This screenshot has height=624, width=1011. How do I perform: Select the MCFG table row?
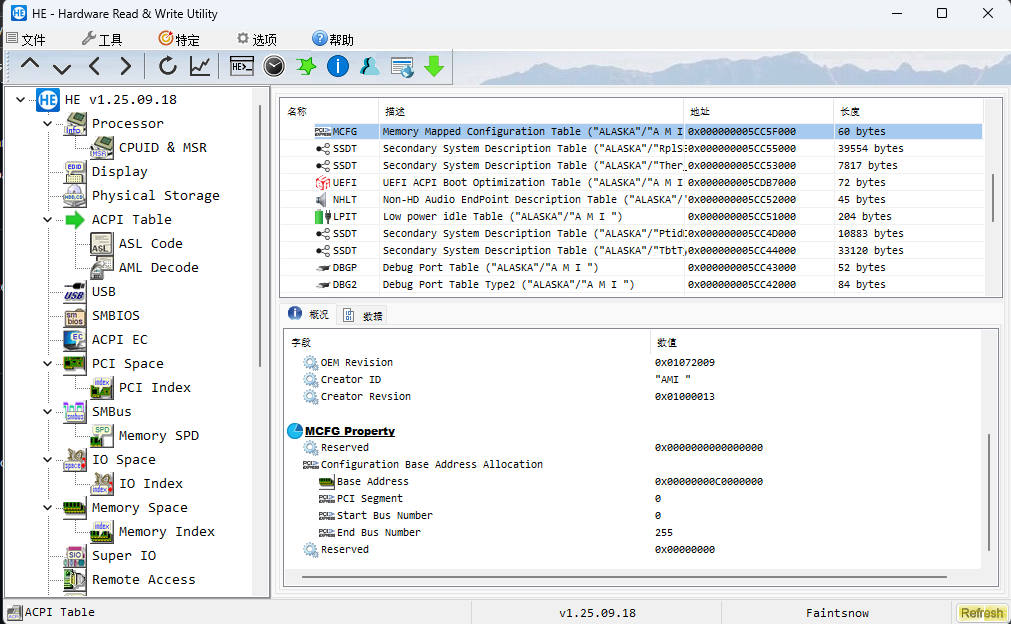(632, 132)
